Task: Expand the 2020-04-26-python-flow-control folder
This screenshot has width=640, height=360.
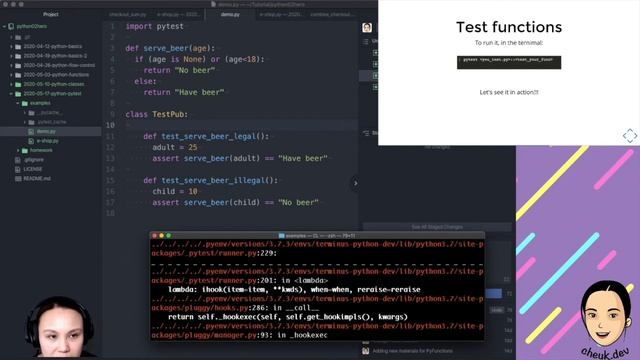Action: (11, 65)
